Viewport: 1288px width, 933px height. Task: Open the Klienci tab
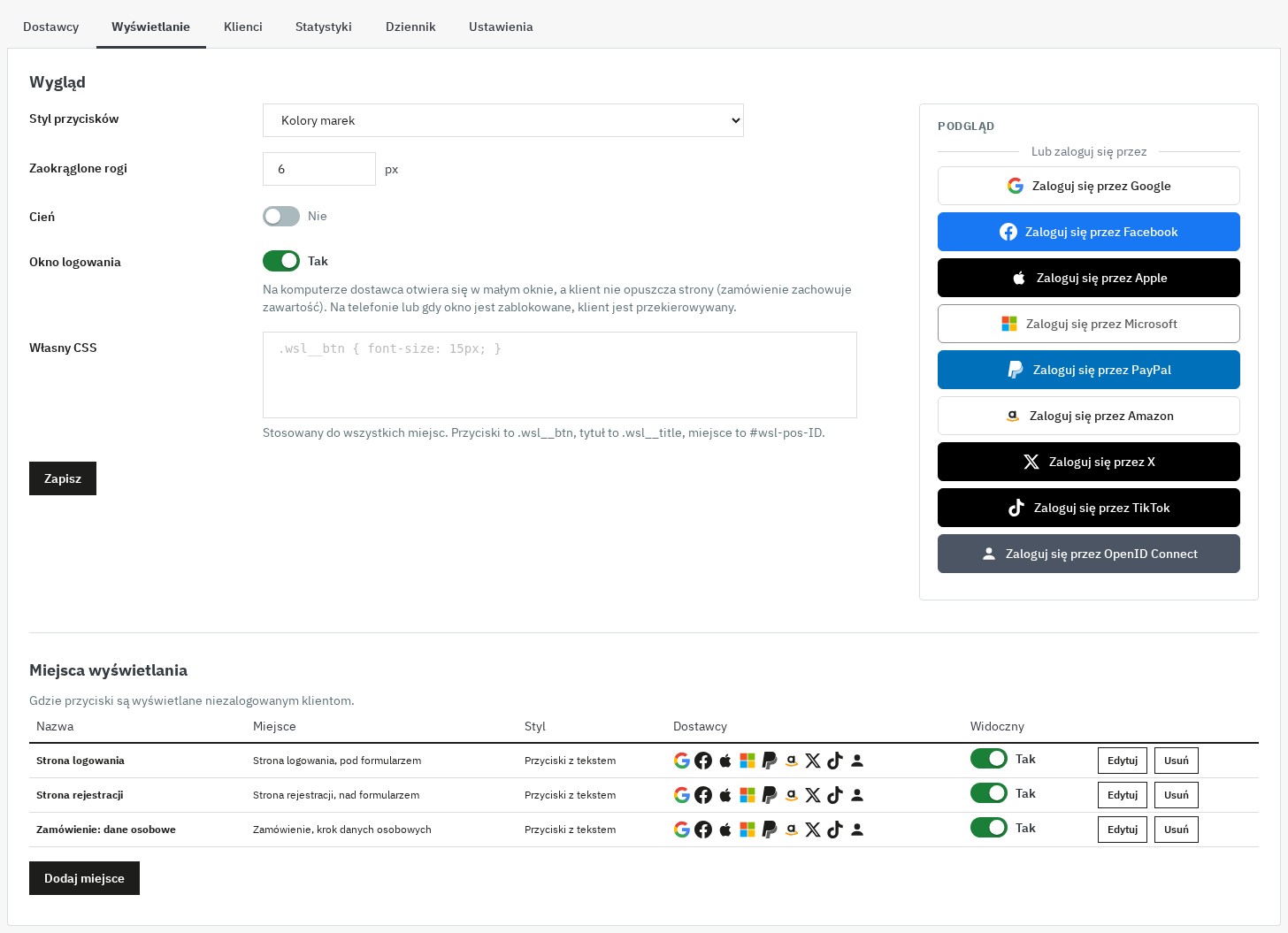pos(243,27)
